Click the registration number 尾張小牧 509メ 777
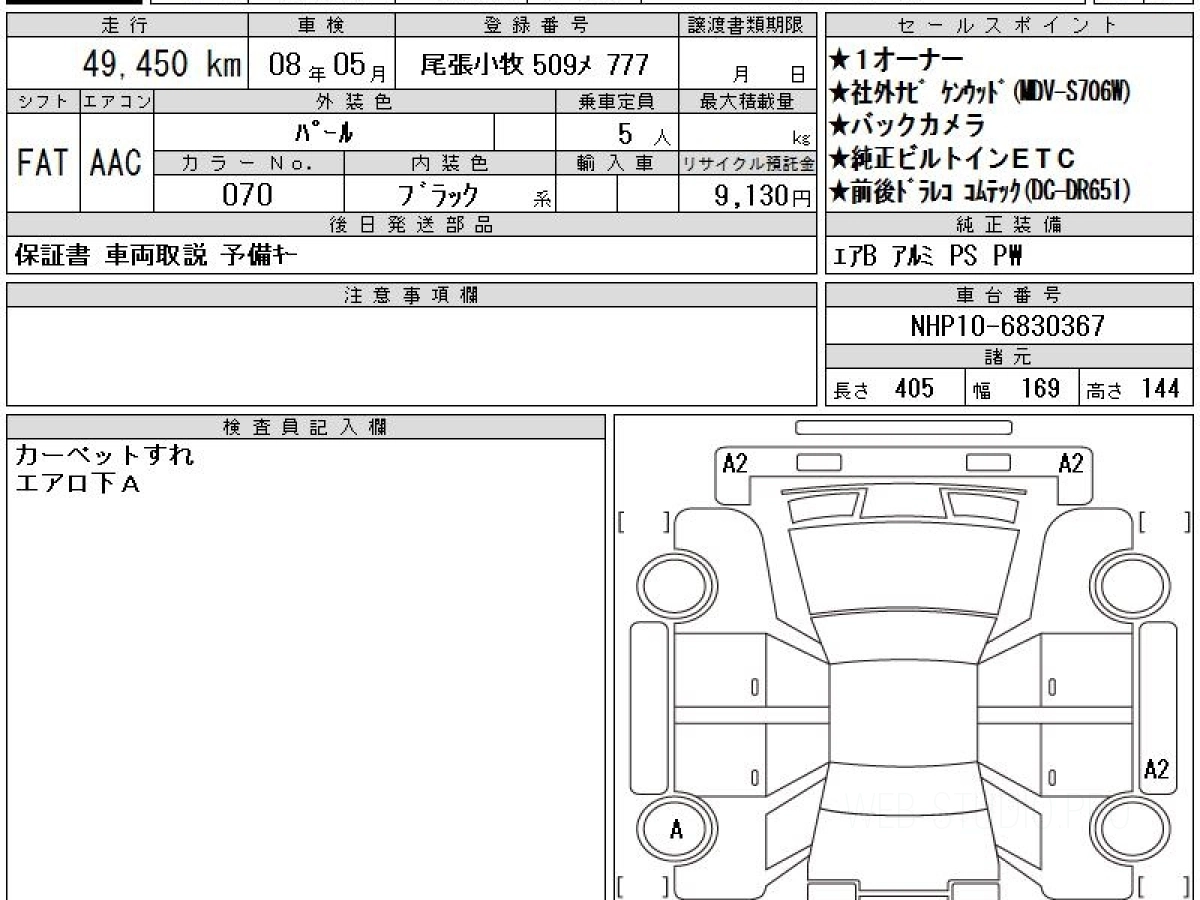The height and width of the screenshot is (900, 1200). point(535,67)
